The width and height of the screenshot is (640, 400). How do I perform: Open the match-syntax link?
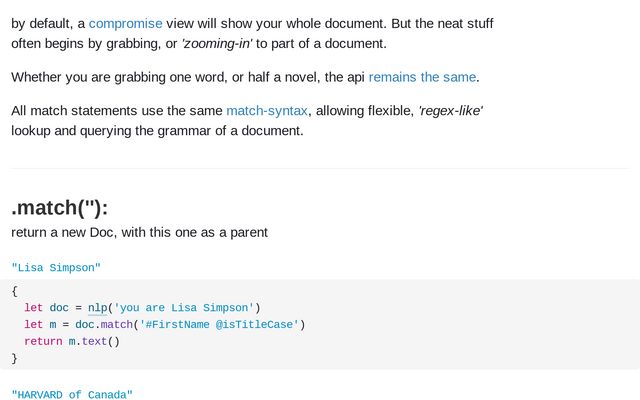[267, 111]
